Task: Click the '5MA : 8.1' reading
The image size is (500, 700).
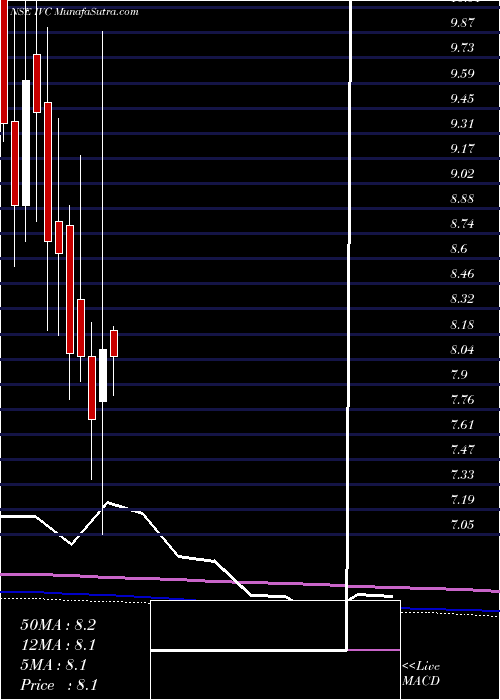Action: [54, 666]
